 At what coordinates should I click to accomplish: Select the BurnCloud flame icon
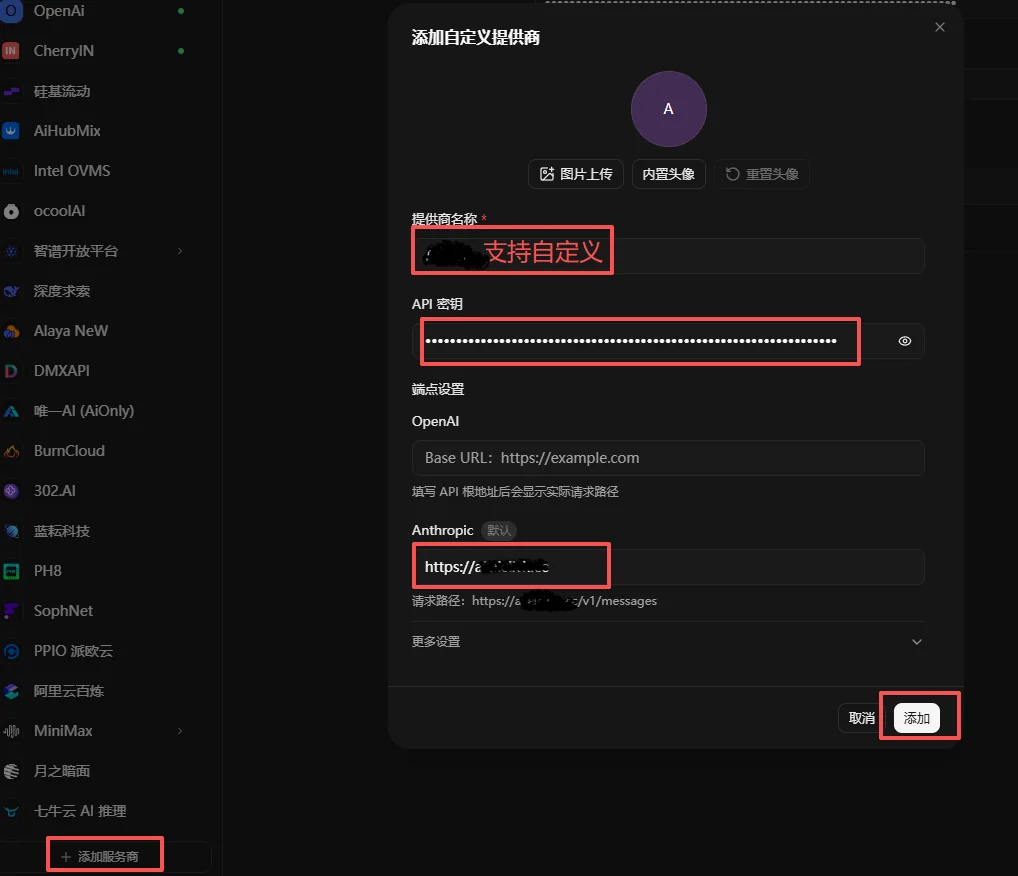coord(11,451)
